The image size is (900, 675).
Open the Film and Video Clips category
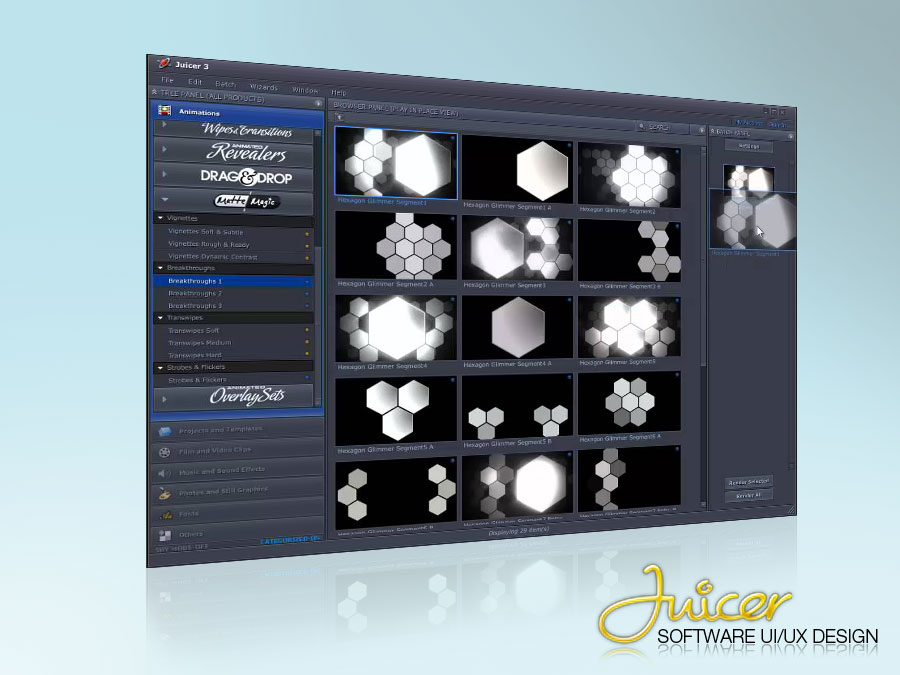[238, 451]
